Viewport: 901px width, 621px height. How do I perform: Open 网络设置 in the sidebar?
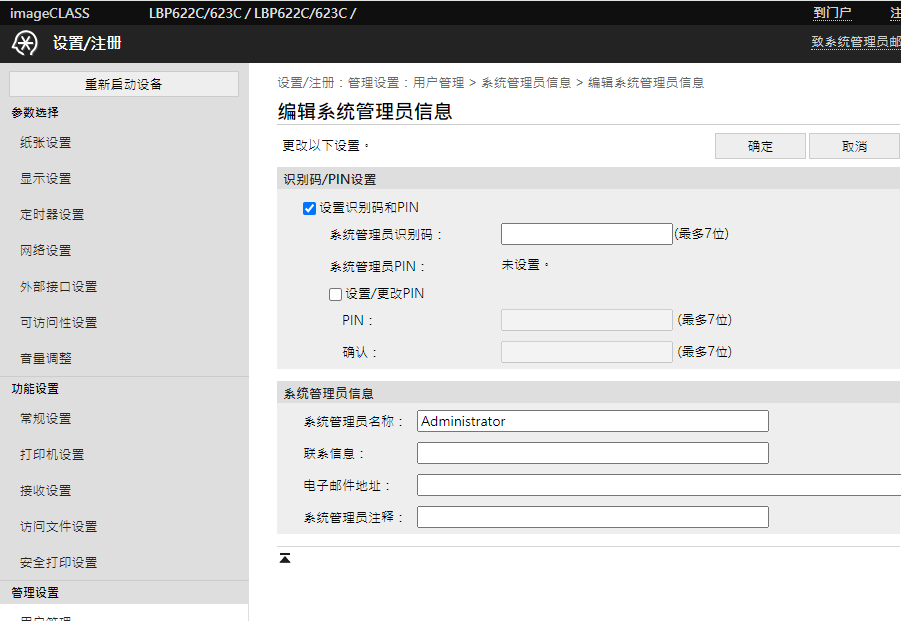[45, 250]
